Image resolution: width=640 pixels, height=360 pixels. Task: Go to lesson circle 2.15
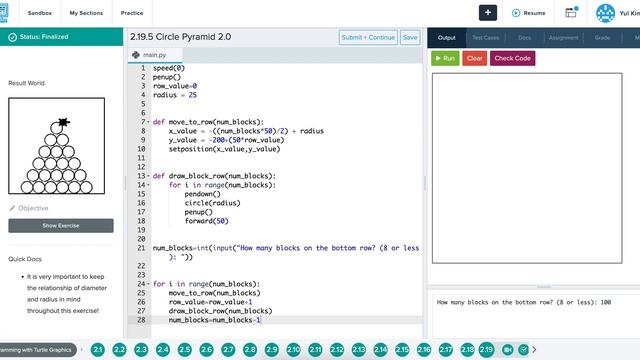(402, 350)
